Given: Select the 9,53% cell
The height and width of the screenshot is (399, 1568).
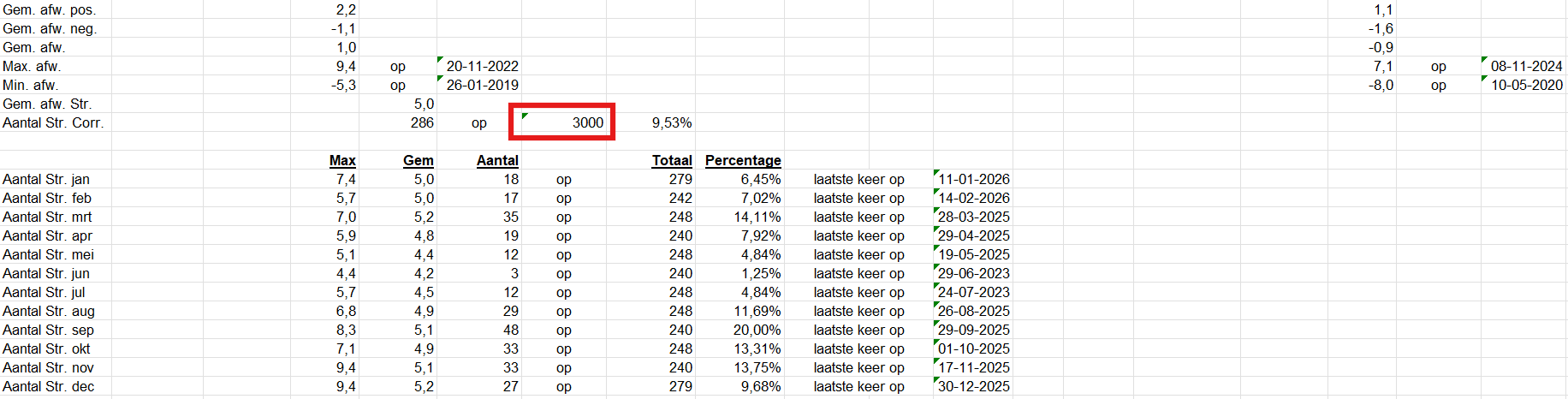Looking at the screenshot, I should click(671, 122).
